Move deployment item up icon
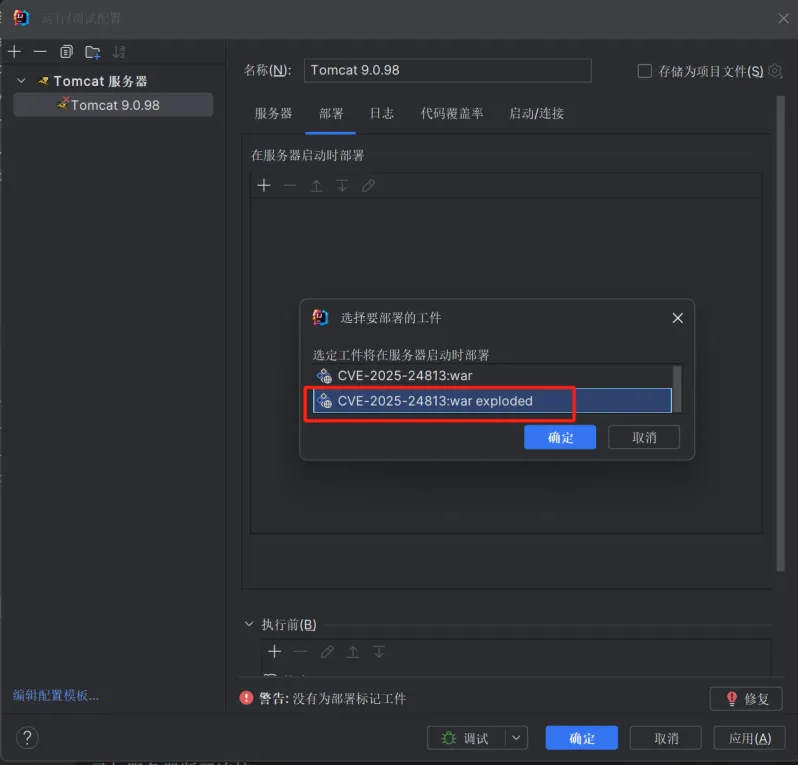 (316, 185)
